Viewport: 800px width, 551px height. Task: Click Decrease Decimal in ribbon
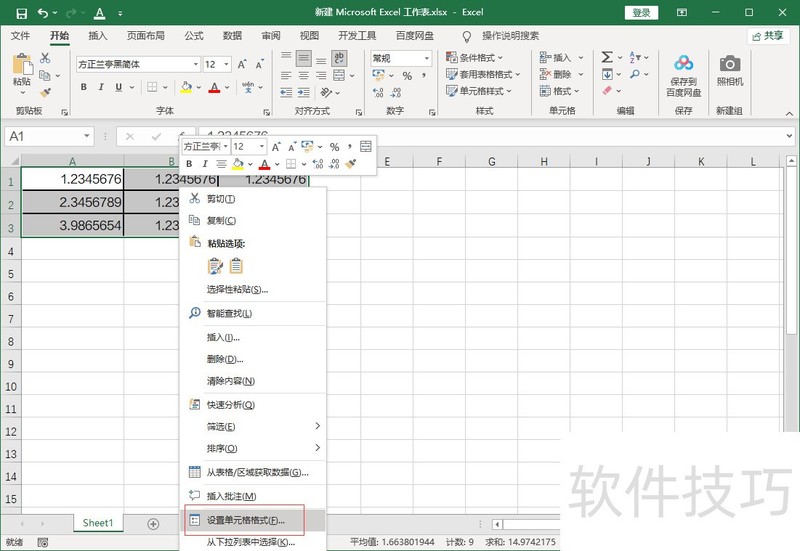[x=395, y=92]
